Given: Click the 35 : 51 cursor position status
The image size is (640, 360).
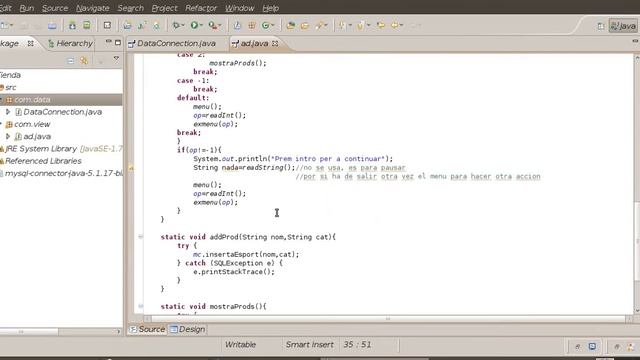Looking at the screenshot, I should coord(357,345).
